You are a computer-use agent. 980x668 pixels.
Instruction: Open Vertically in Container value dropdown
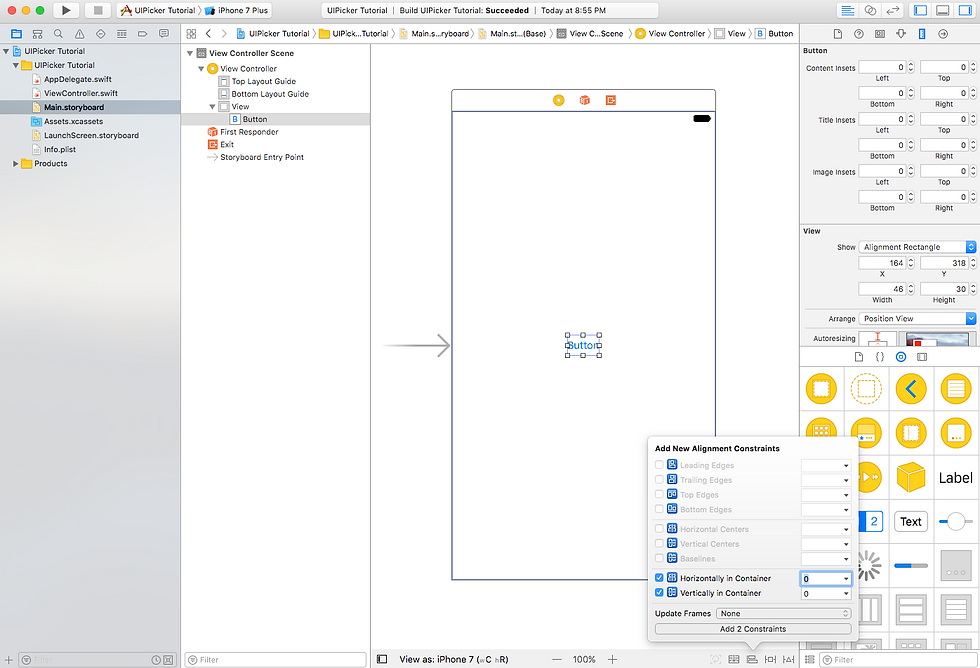[846, 594]
